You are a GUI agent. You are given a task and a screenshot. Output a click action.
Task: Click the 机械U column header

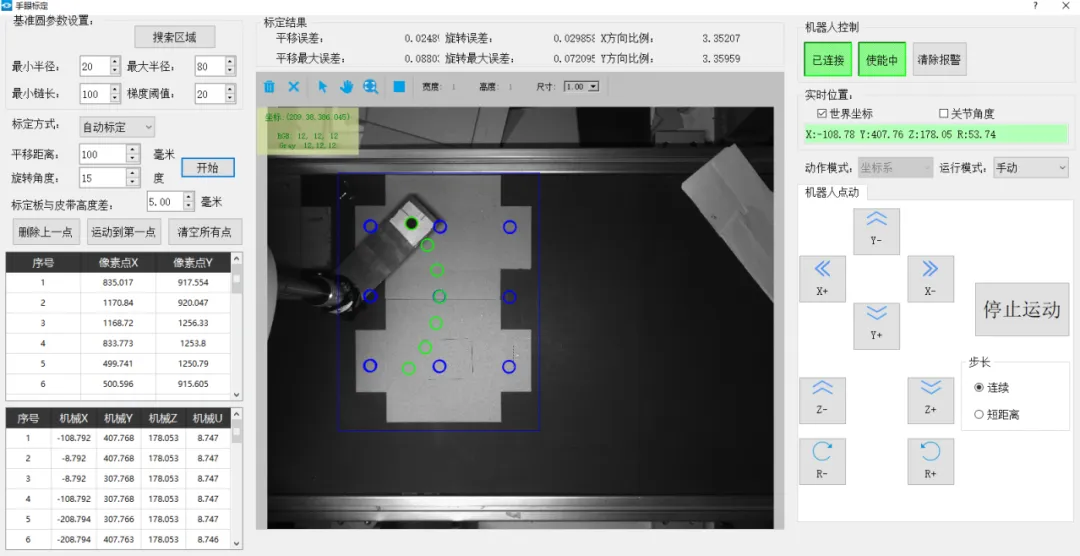tap(208, 418)
